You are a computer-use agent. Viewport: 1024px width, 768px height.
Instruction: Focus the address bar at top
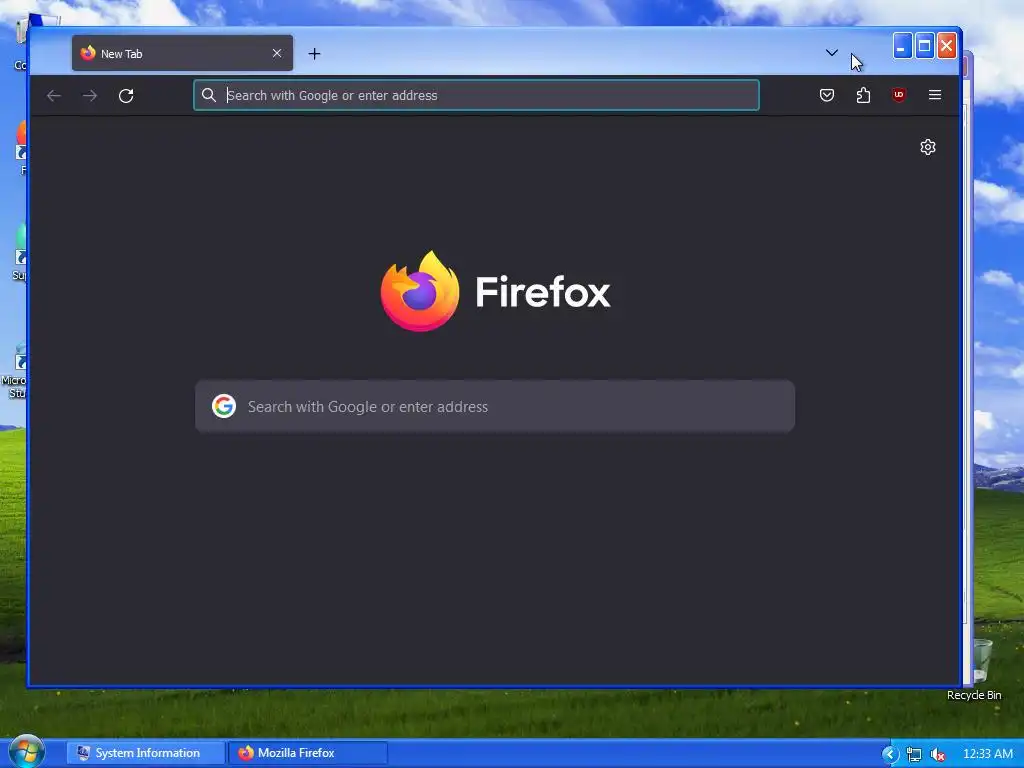477,95
